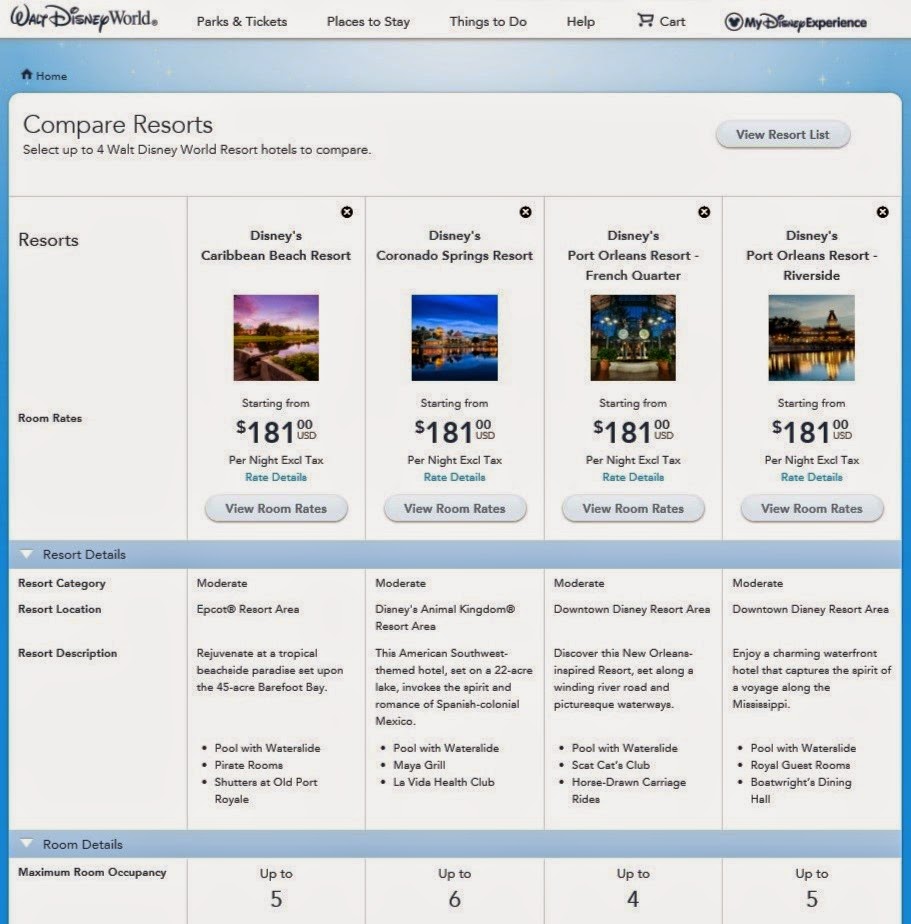Remove Port Orleans French Quarter column

pyautogui.click(x=704, y=212)
